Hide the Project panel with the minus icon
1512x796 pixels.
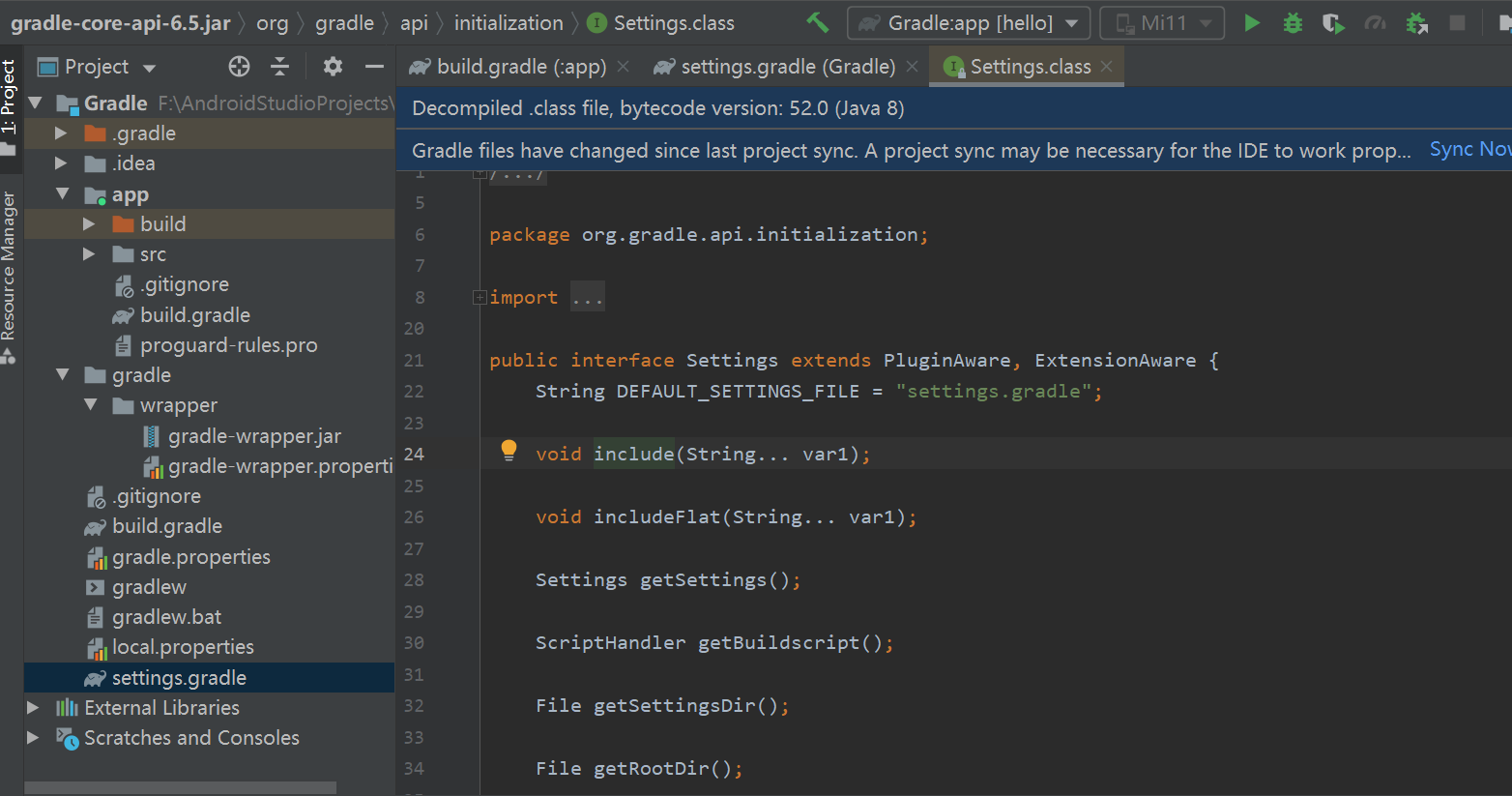coord(373,66)
